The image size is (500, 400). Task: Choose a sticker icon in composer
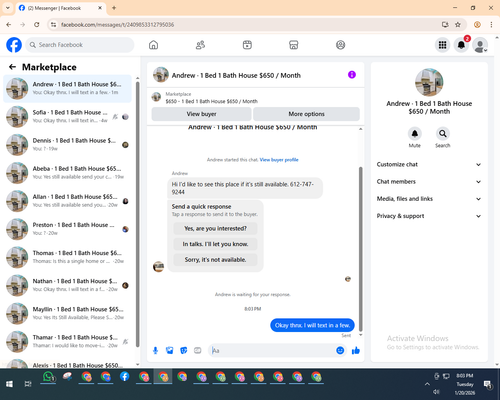click(x=184, y=350)
